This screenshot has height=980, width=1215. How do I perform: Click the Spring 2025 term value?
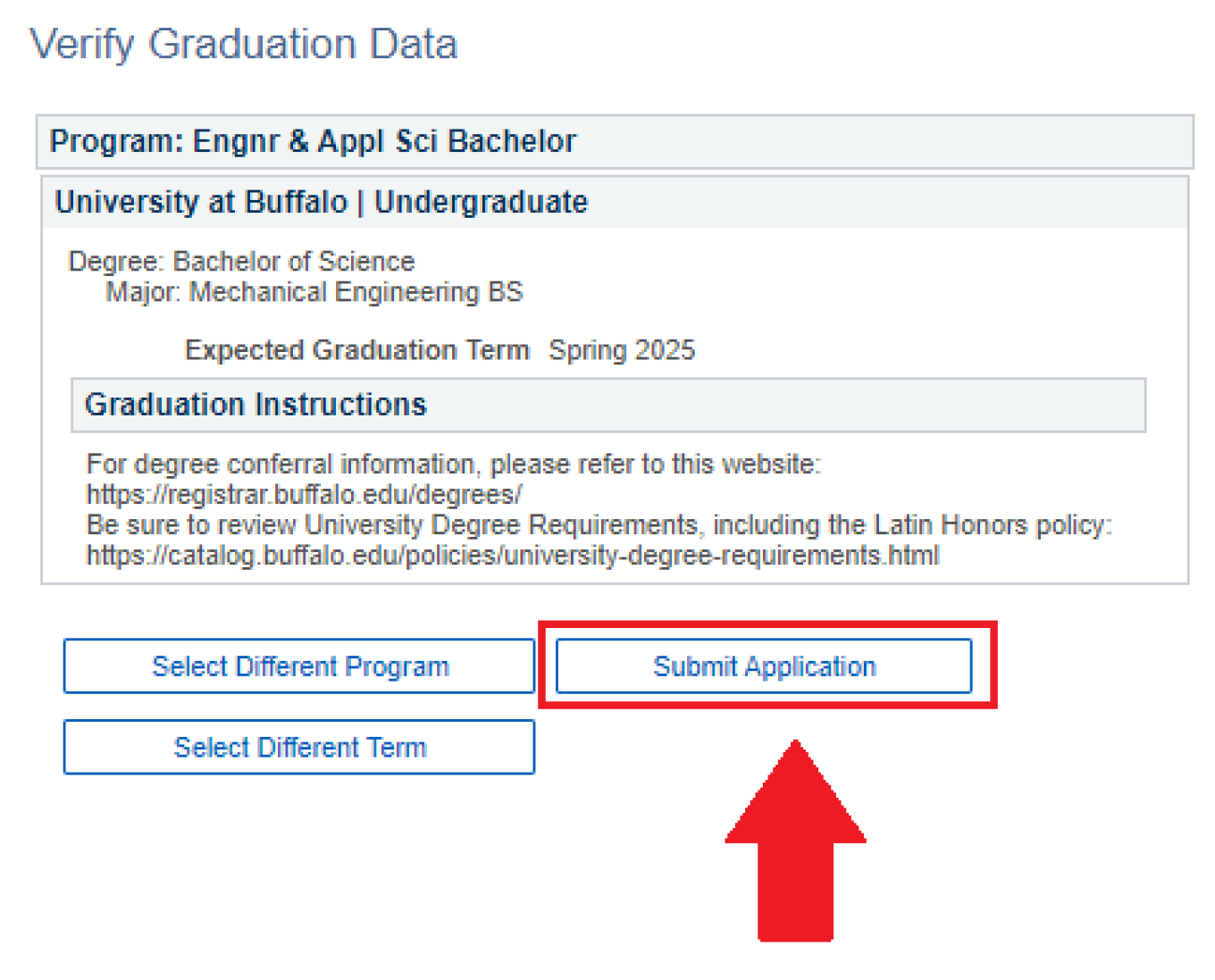tap(623, 349)
